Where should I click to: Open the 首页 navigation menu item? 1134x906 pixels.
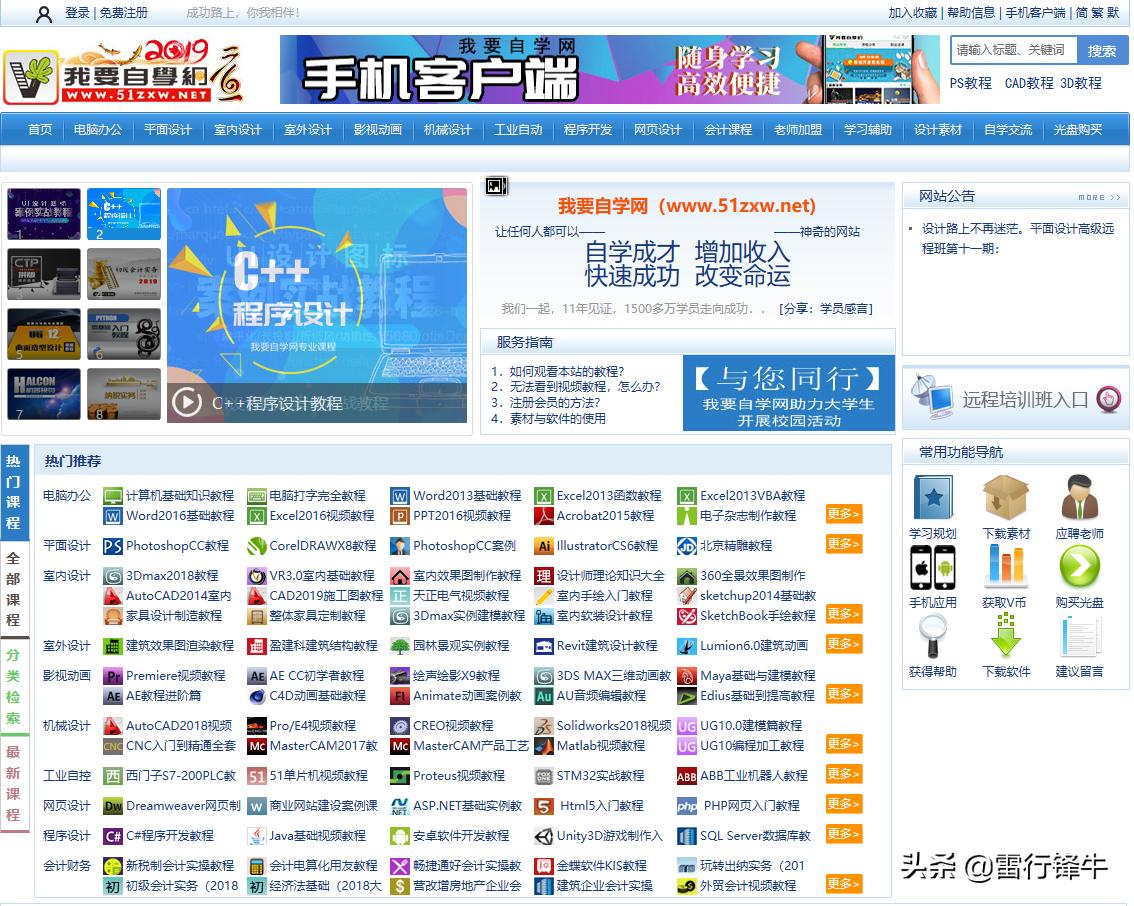(40, 129)
